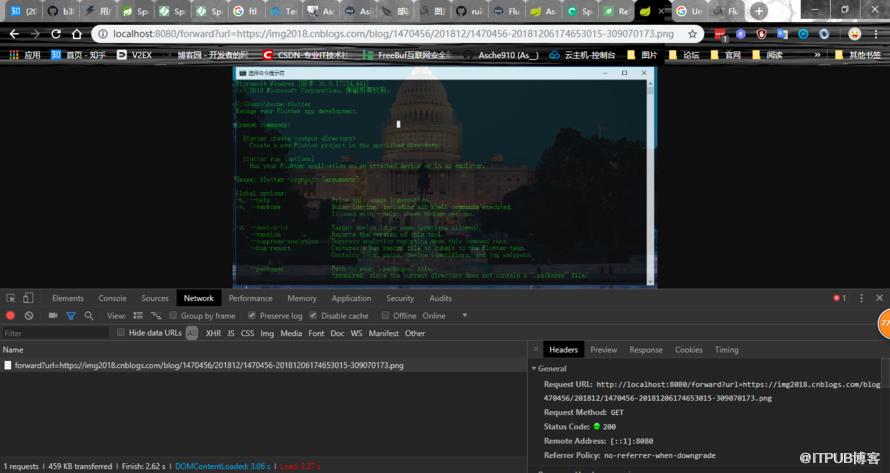890x473 pixels.
Task: Filter requests by WS
Action: tap(356, 333)
